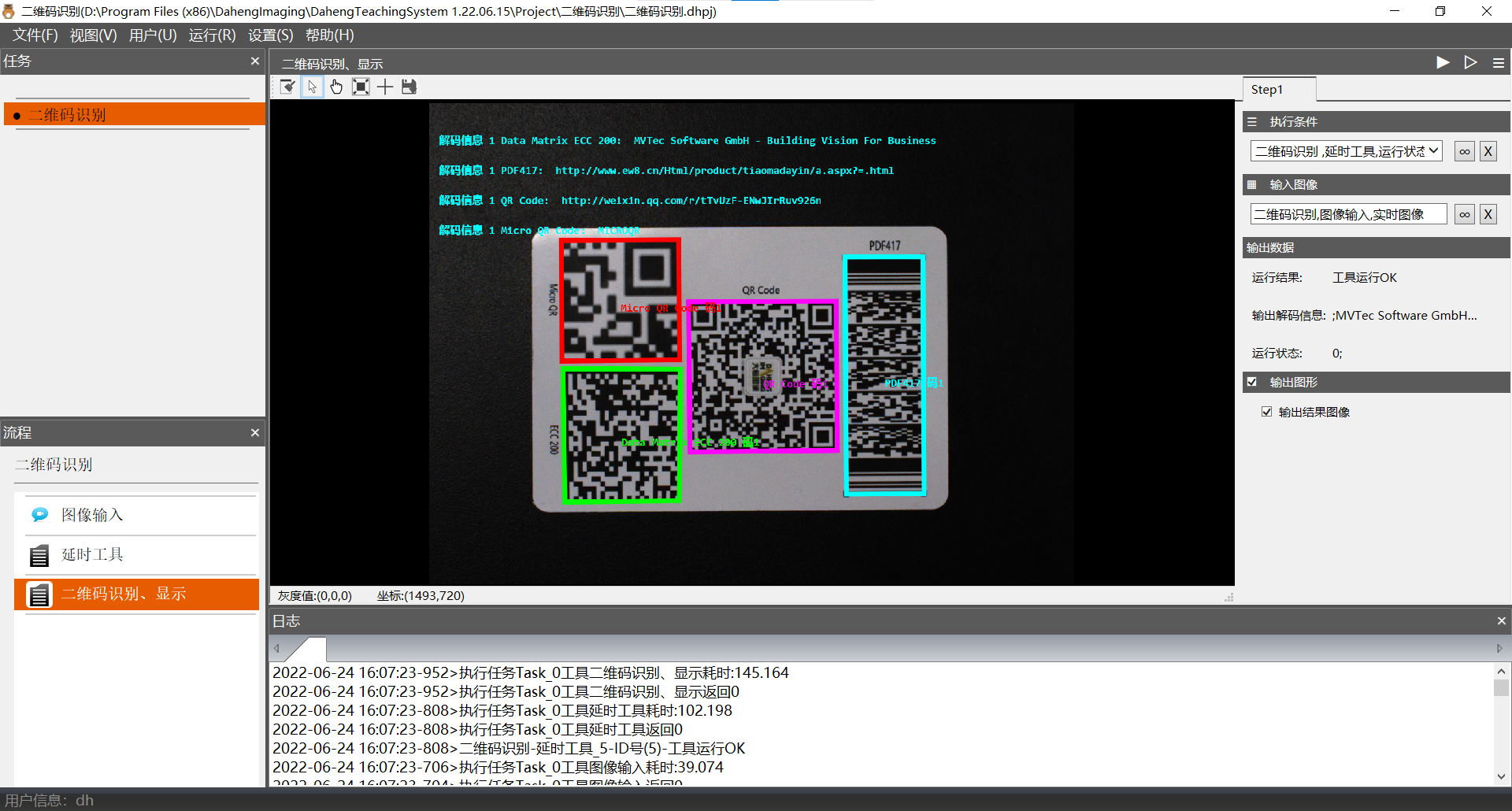The height and width of the screenshot is (811, 1512).
Task: Click the 灰度值:(0,0,0) status text
Action: [314, 596]
